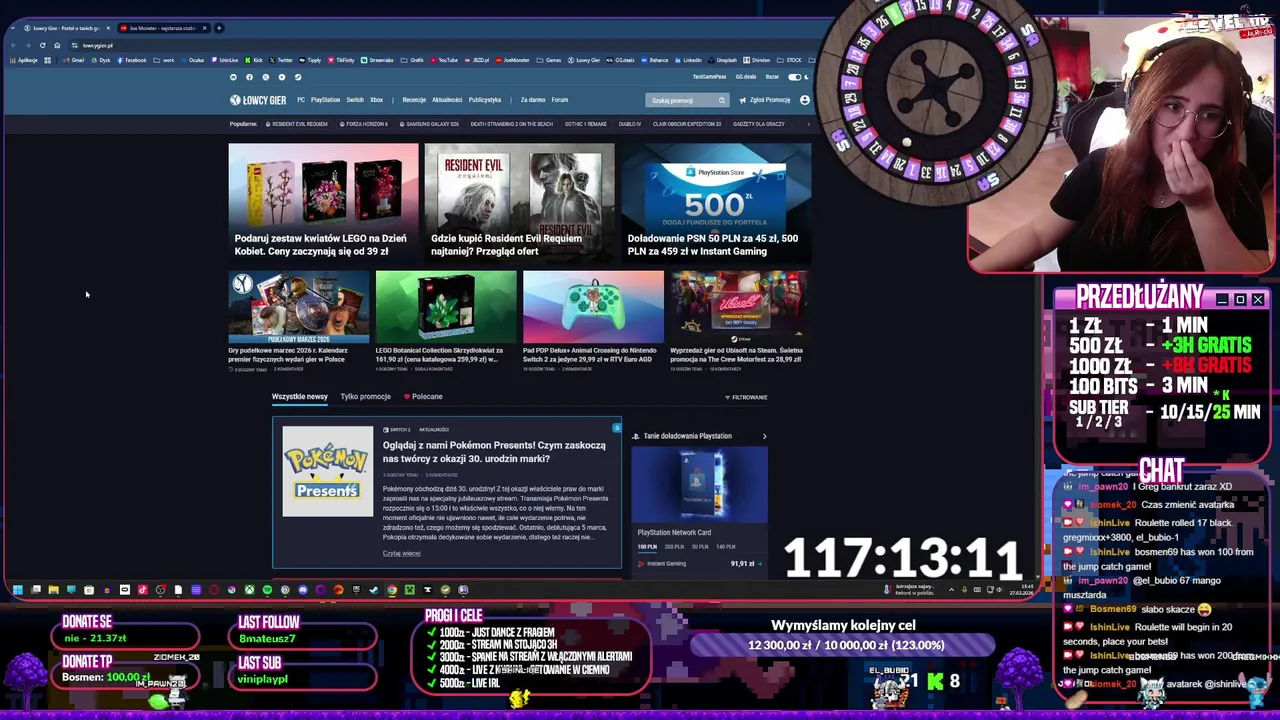Click the Czytaj więcej link

point(401,553)
